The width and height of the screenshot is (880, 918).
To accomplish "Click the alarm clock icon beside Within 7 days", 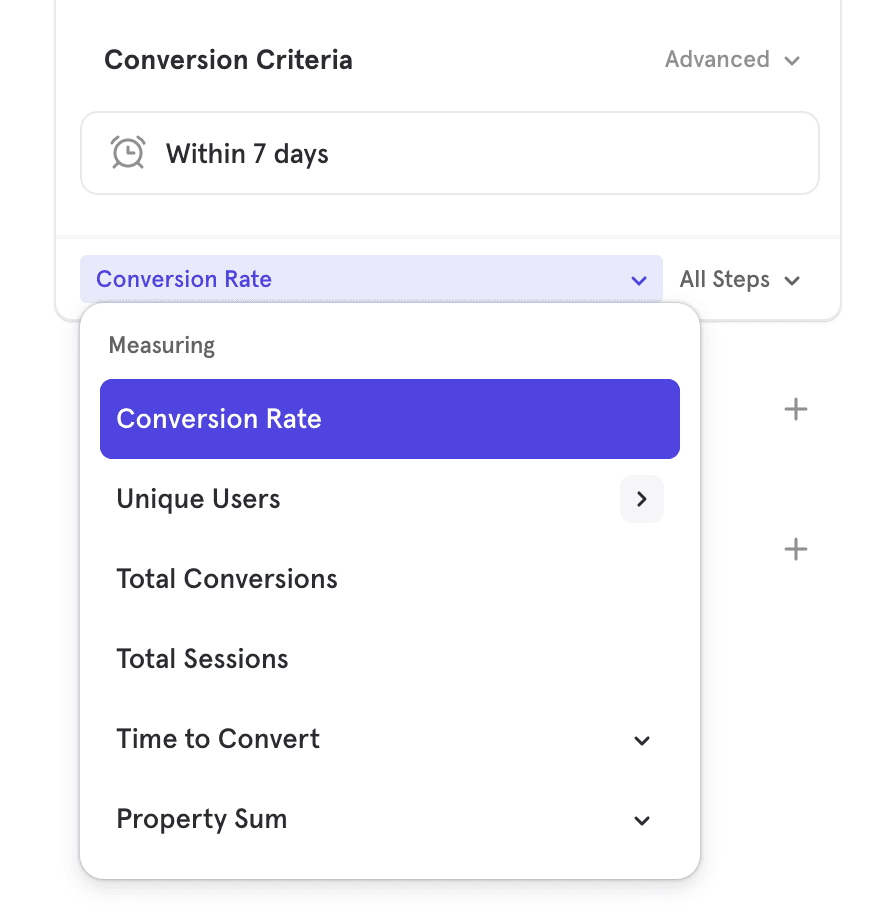I will (127, 153).
